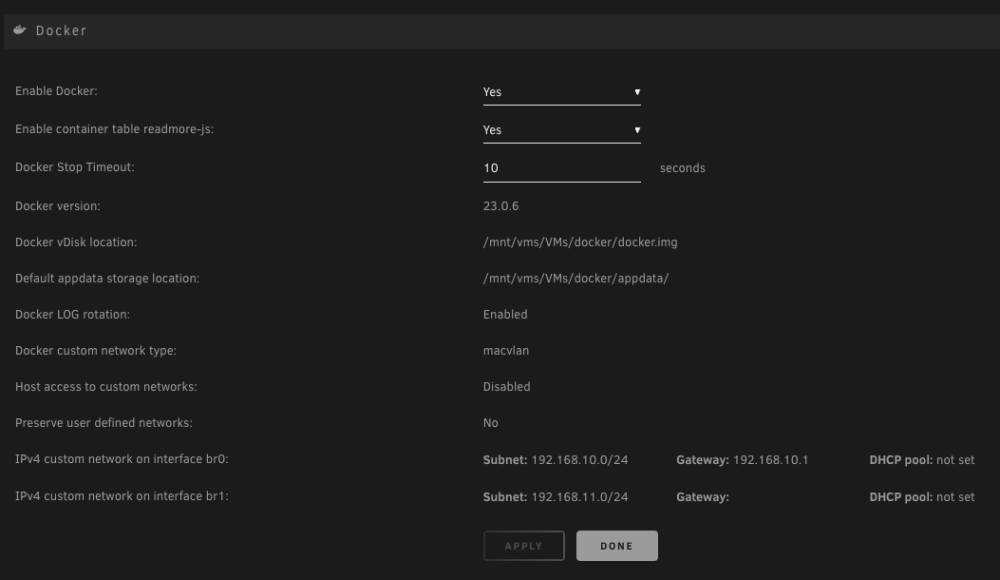Click the Docker Stop Timeout input field
Screen dimensions: 1000x580
click(x=561, y=168)
